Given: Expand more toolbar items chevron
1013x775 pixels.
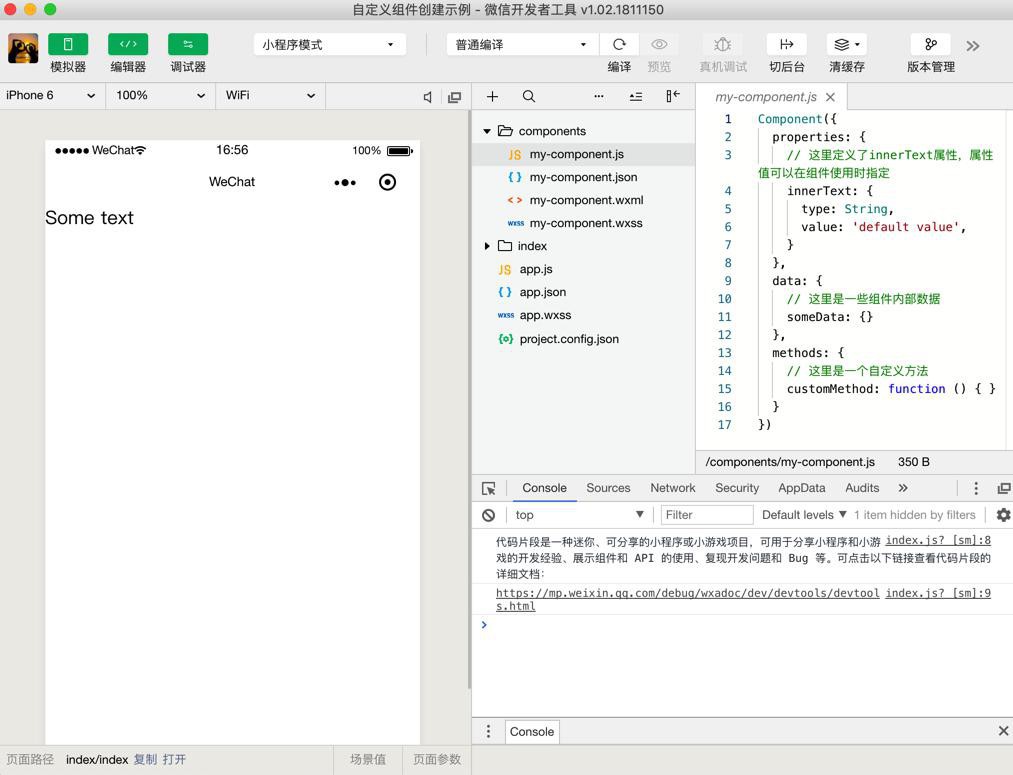Looking at the screenshot, I should [x=973, y=46].
